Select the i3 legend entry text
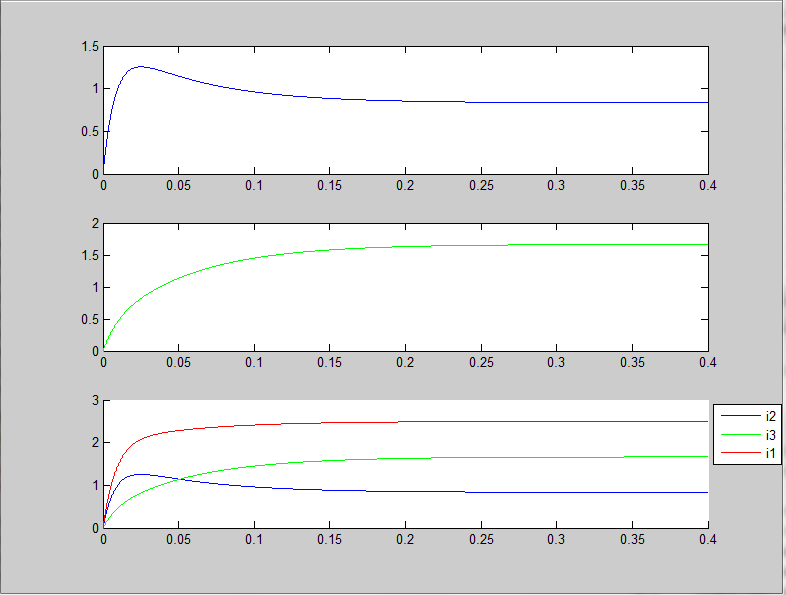Image resolution: width=786 pixels, height=595 pixels. pos(771,435)
